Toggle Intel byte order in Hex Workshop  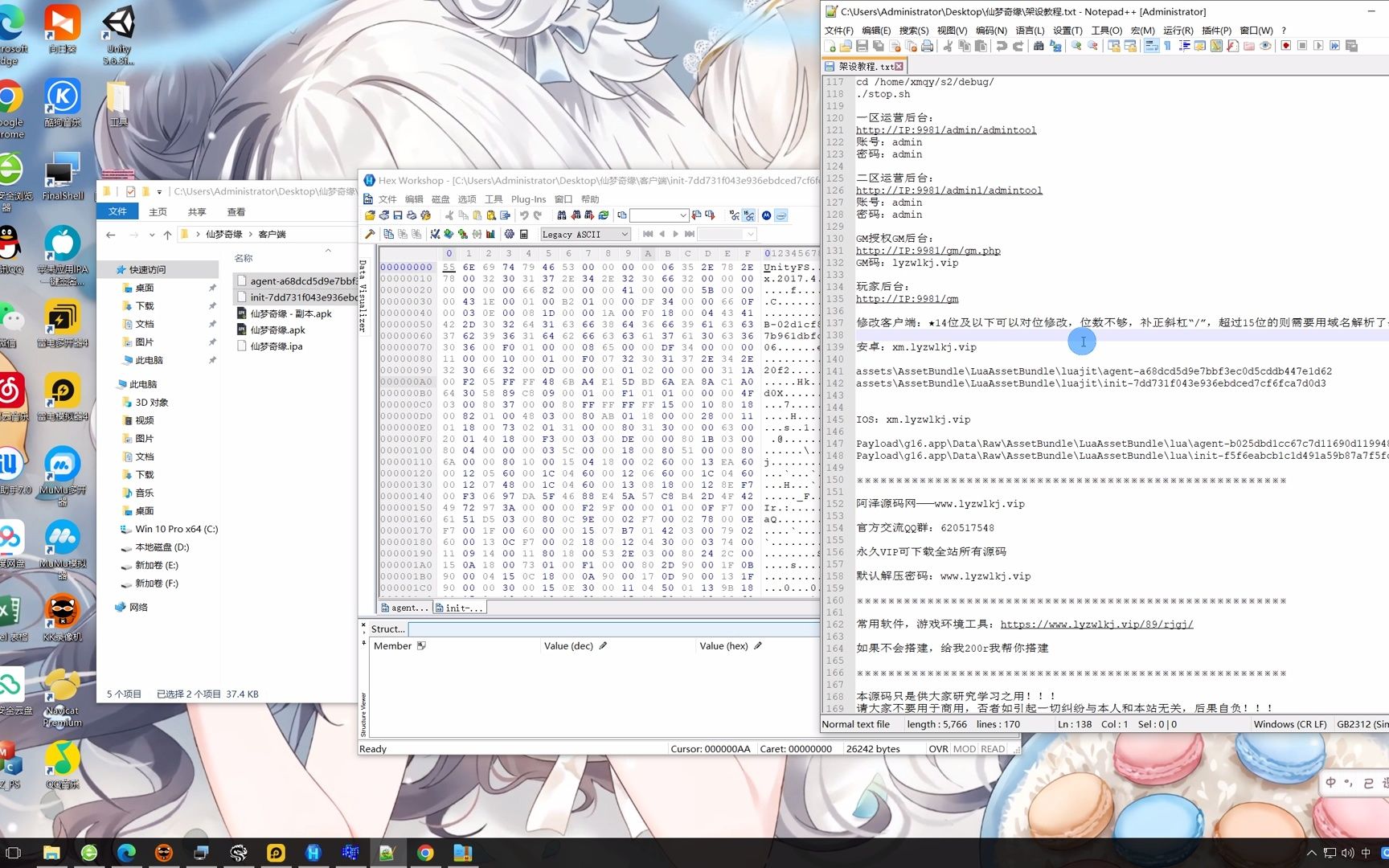781,215
